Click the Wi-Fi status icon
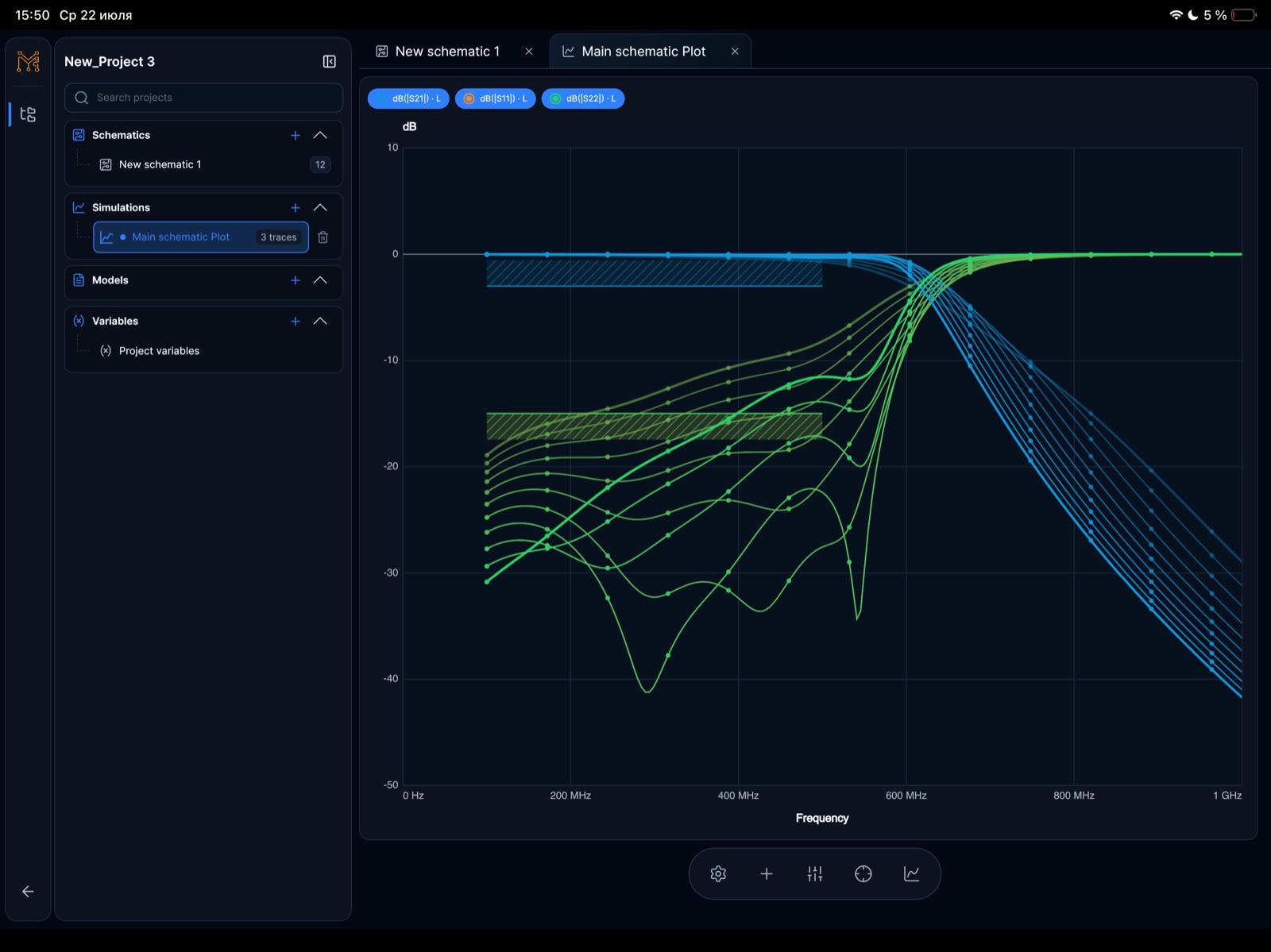Image resolution: width=1271 pixels, height=952 pixels. click(x=1176, y=15)
